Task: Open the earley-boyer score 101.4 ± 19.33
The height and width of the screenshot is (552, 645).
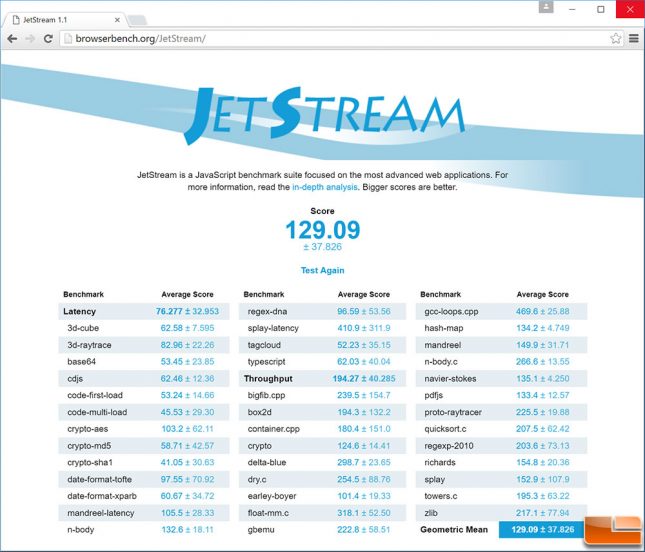Action: [364, 496]
